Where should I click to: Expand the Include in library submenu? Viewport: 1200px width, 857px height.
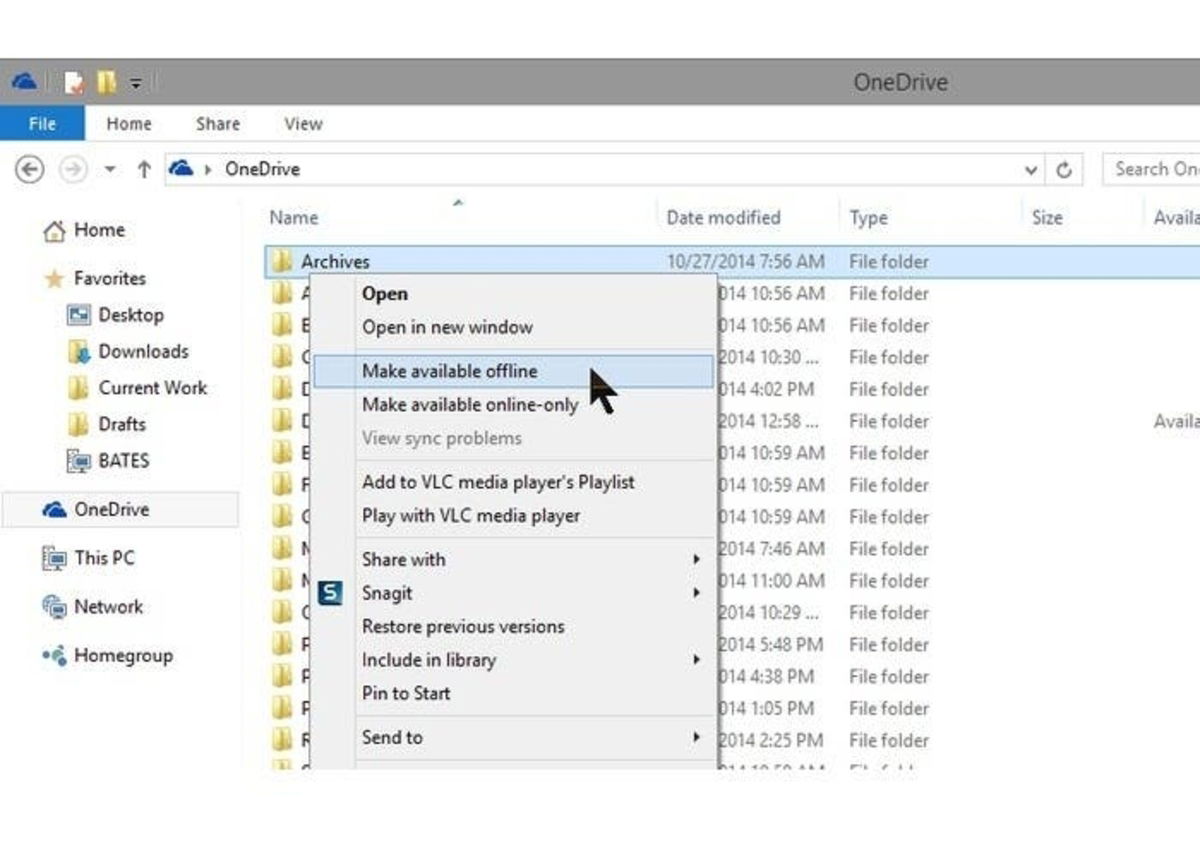[x=514, y=660]
